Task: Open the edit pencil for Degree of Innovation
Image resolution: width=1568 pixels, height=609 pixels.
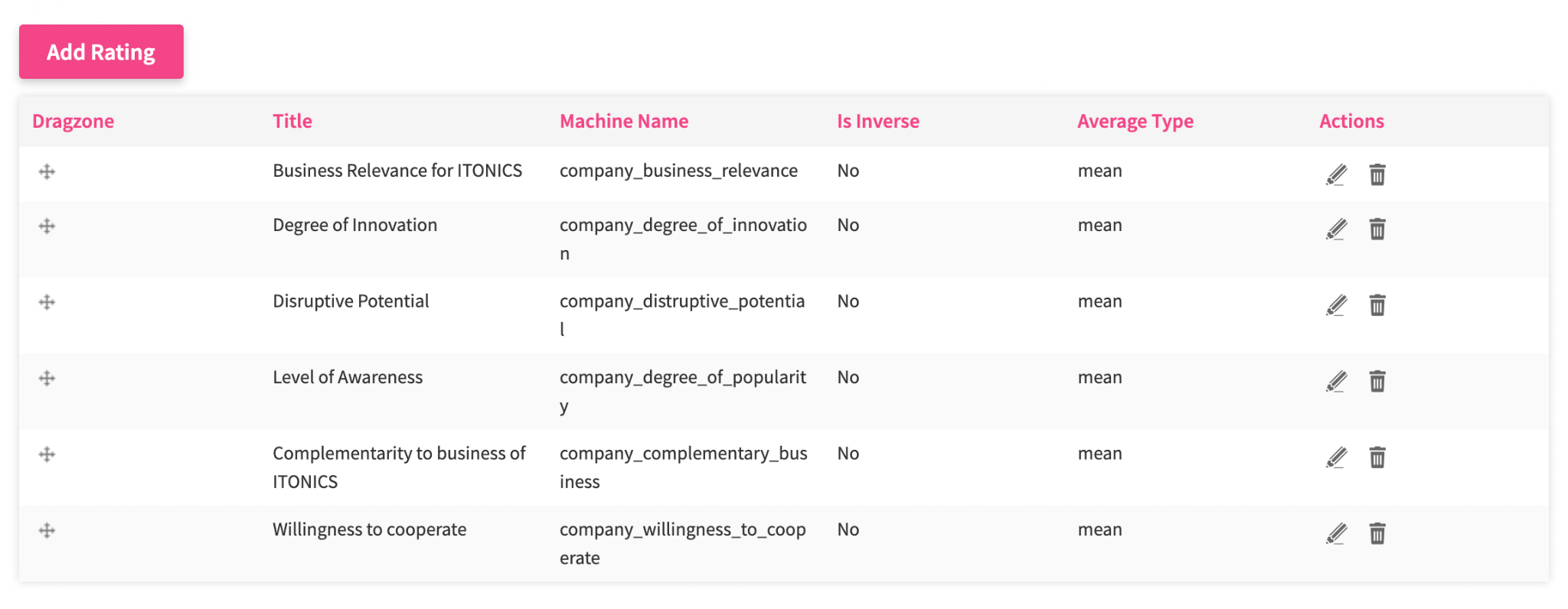Action: [x=1336, y=228]
